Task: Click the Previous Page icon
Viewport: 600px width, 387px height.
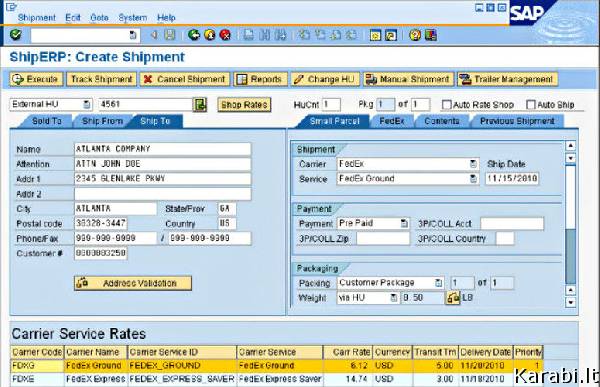Action: tap(320, 35)
